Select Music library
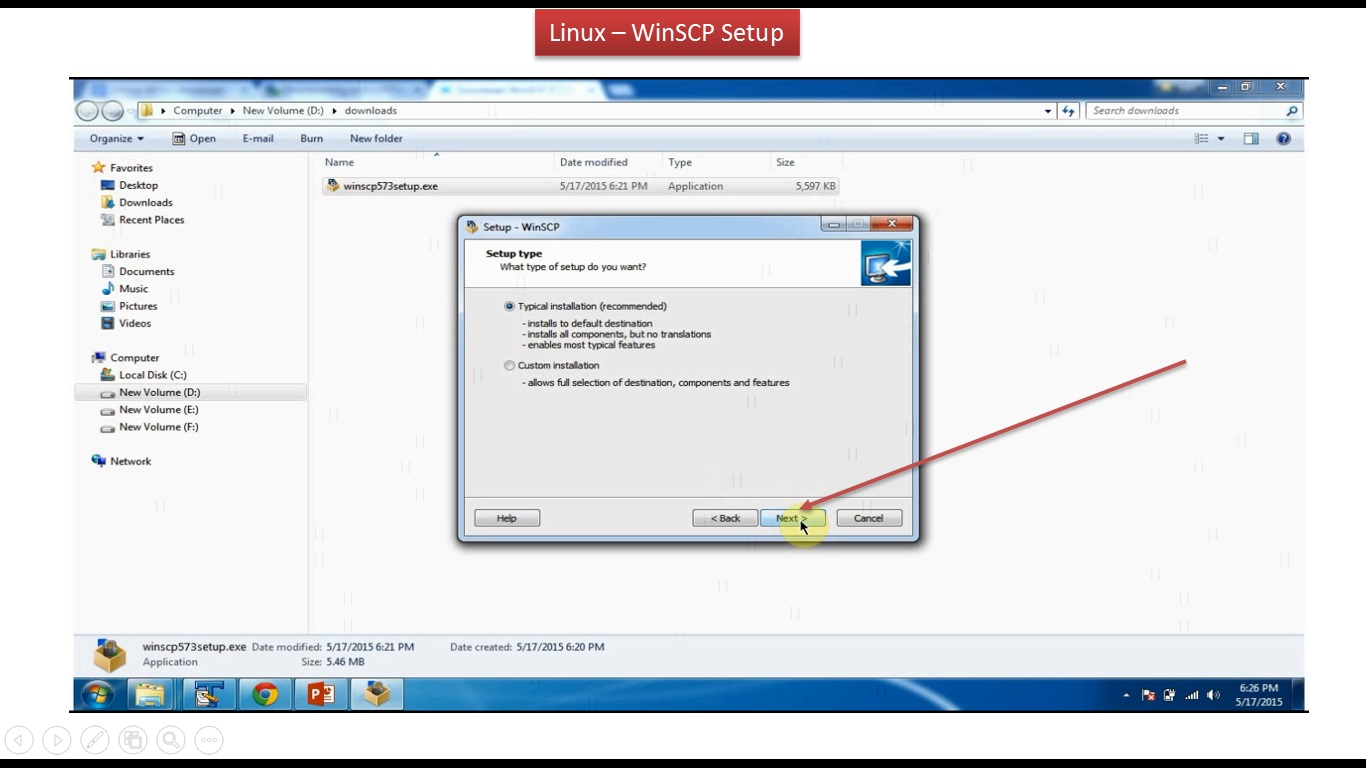1366x768 pixels. click(124, 288)
